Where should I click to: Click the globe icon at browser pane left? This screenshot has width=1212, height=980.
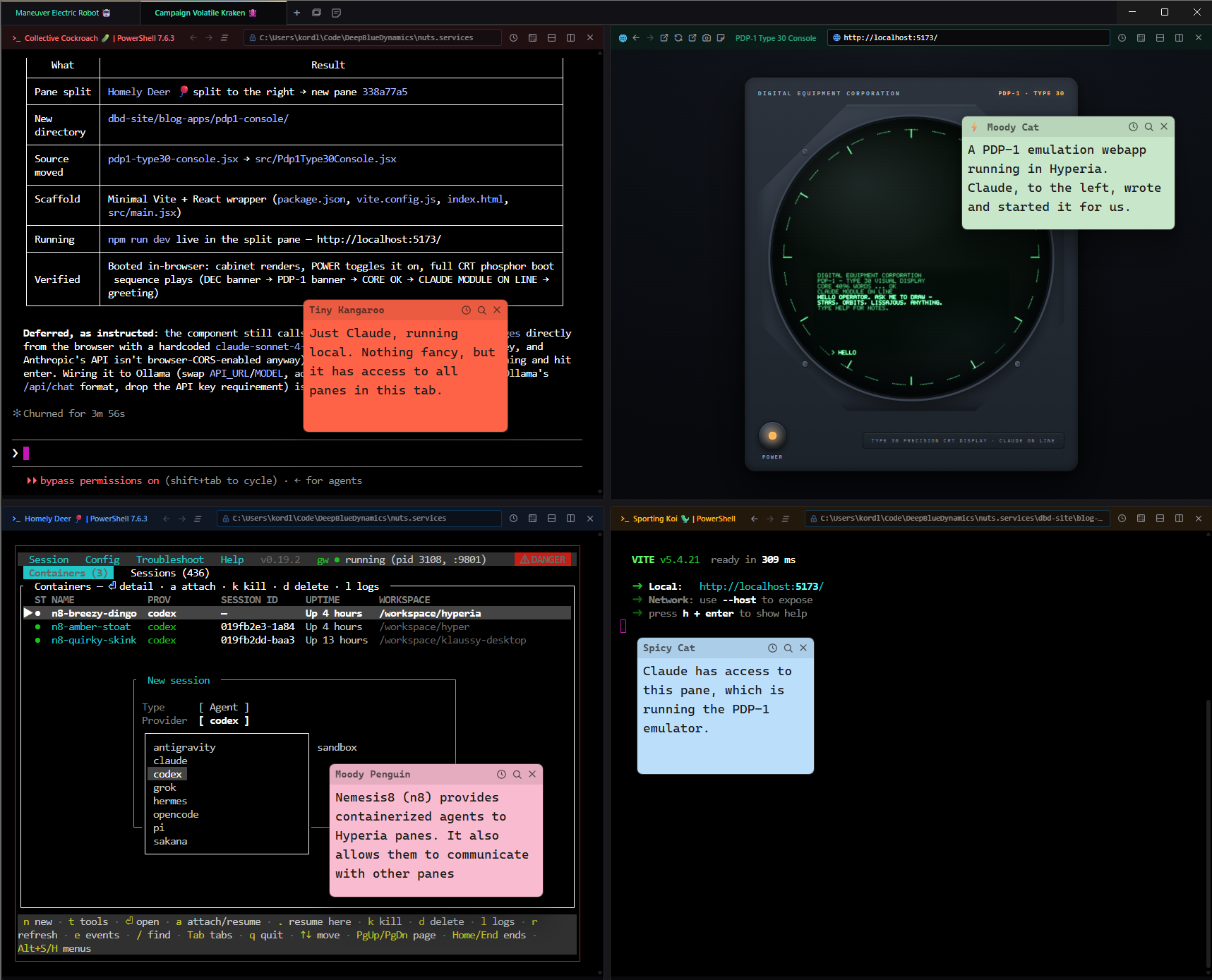(623, 38)
